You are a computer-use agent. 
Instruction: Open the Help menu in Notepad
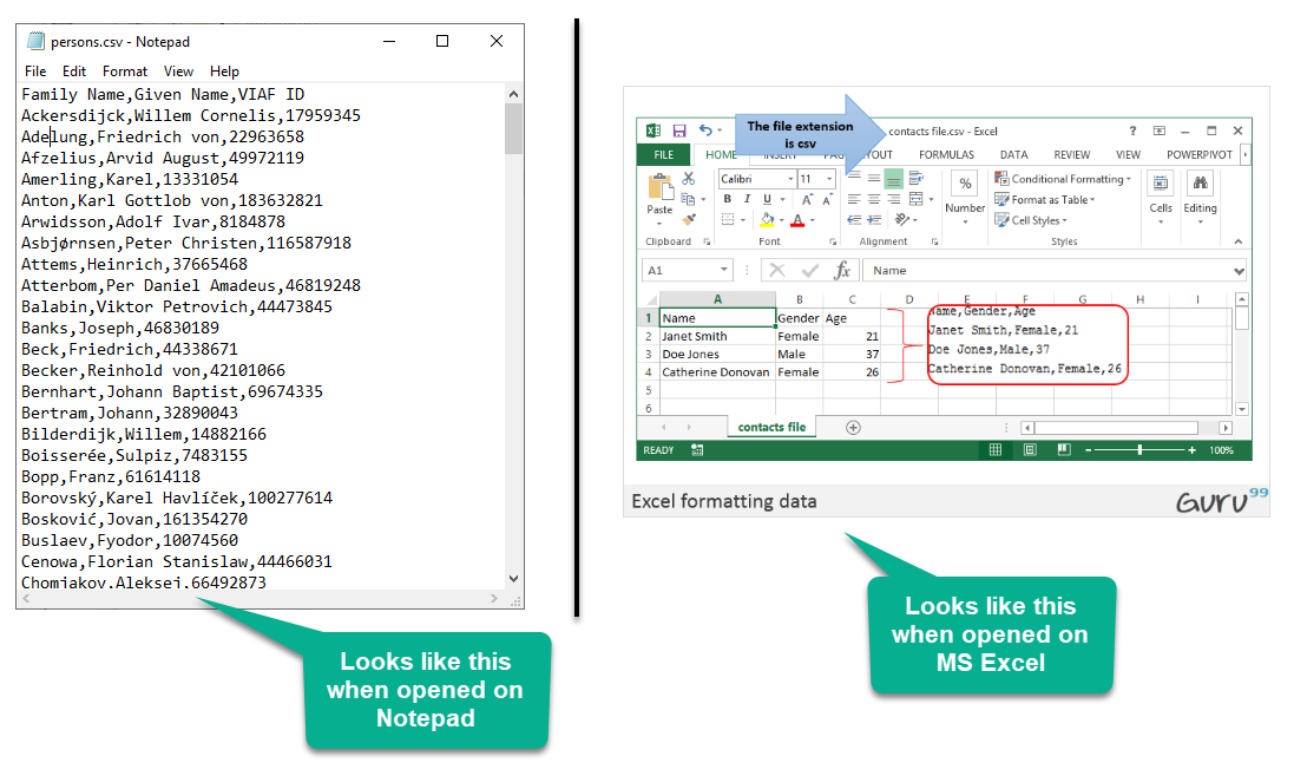pyautogui.click(x=225, y=71)
